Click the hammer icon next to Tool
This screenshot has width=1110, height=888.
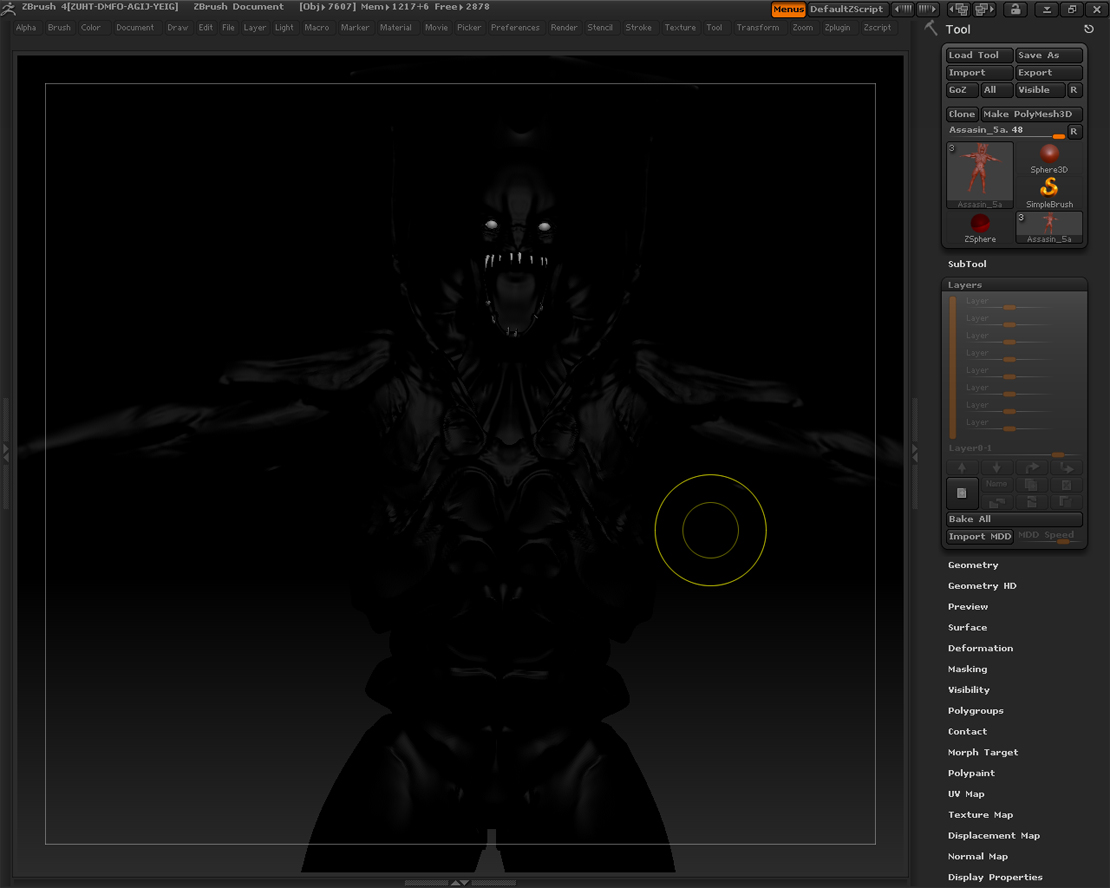click(932, 28)
